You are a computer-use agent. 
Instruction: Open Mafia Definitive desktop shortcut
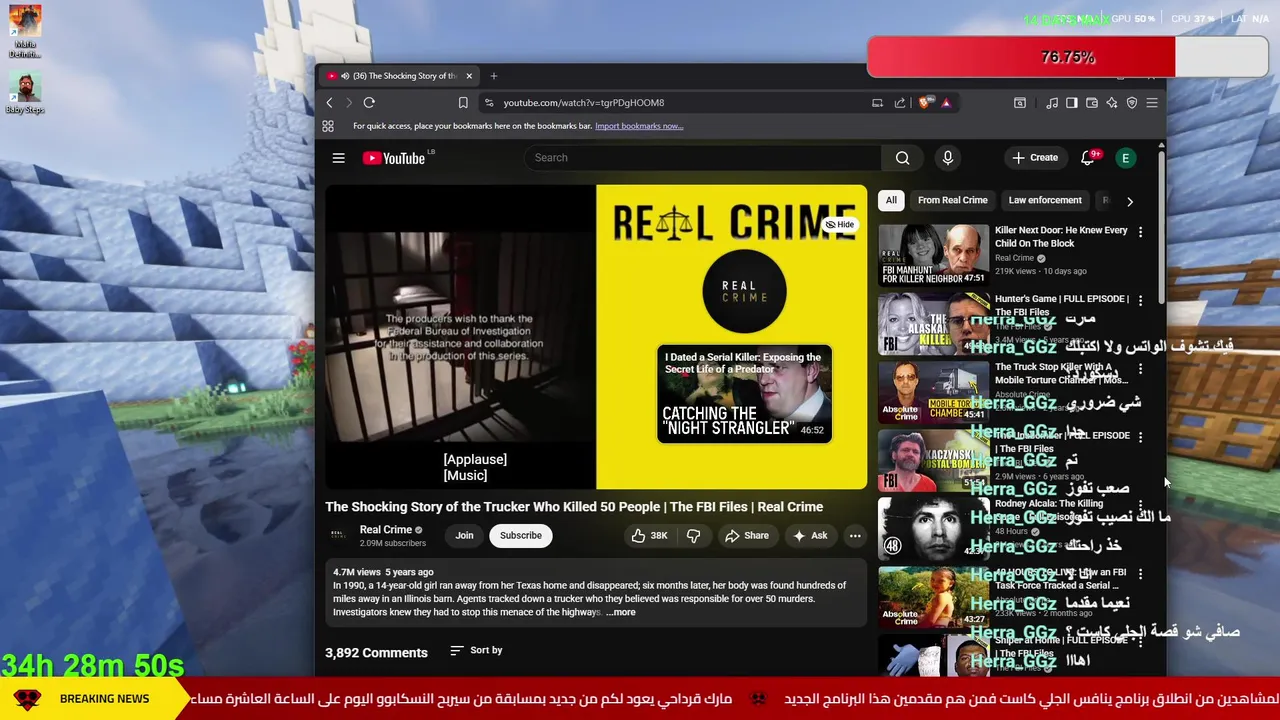point(25,32)
